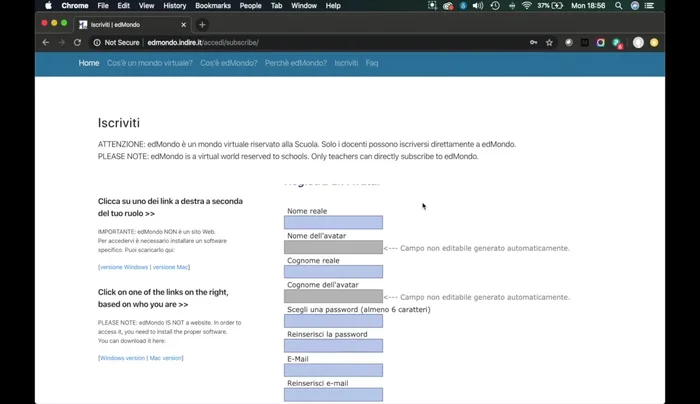Open the Help menu

[x=333, y=6]
